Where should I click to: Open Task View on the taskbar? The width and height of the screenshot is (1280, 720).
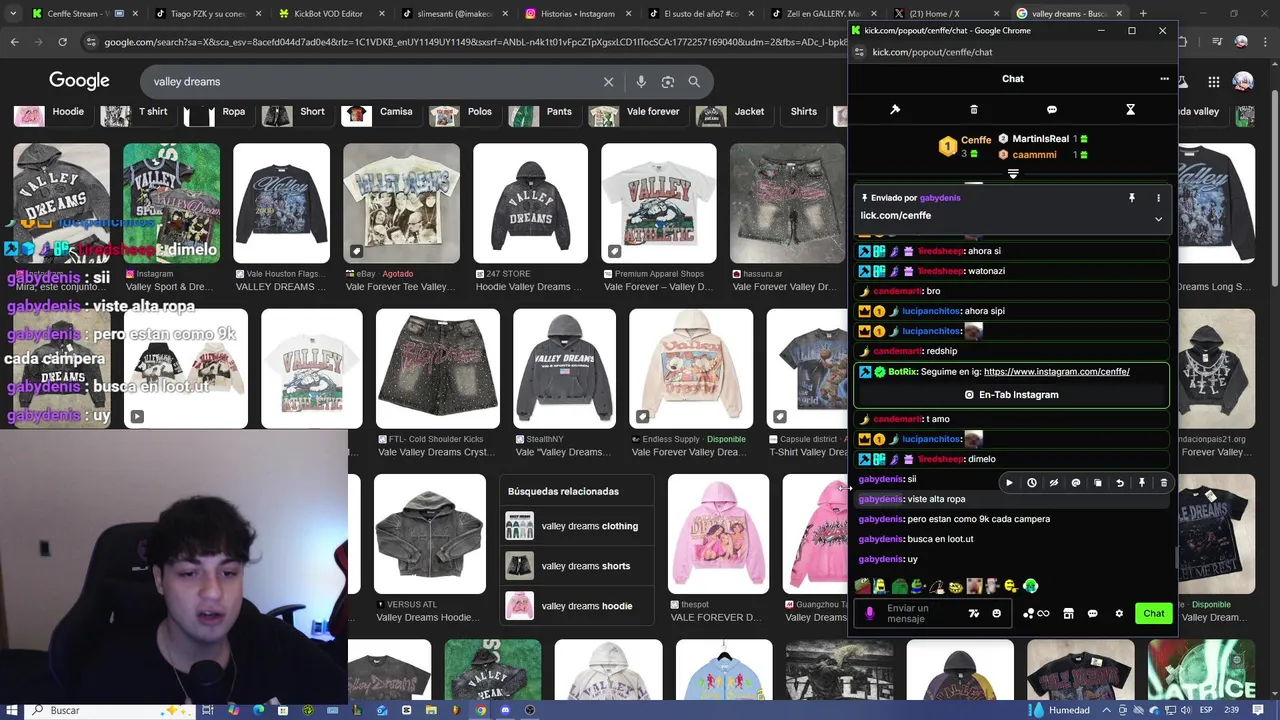coord(208,710)
